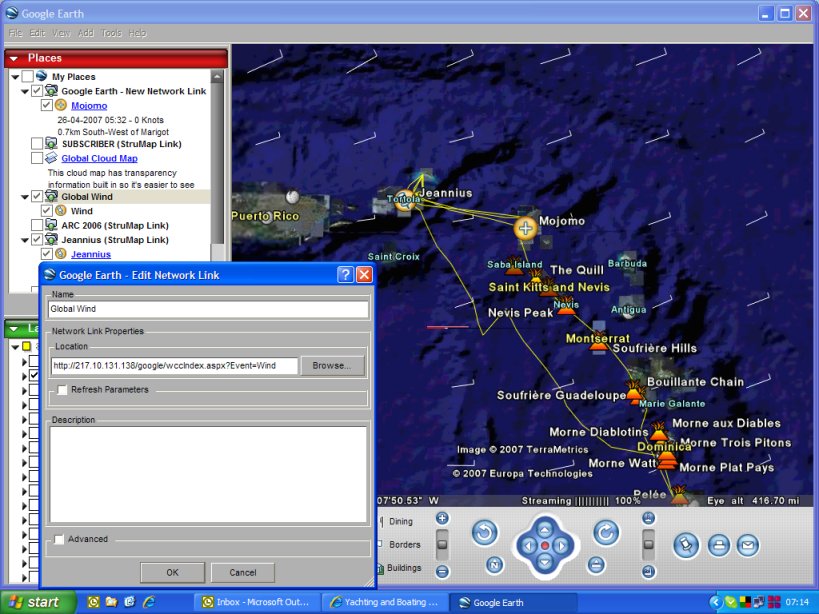Click the rotate clockwise navigation button
This screenshot has width=819, height=614.
pos(606,532)
